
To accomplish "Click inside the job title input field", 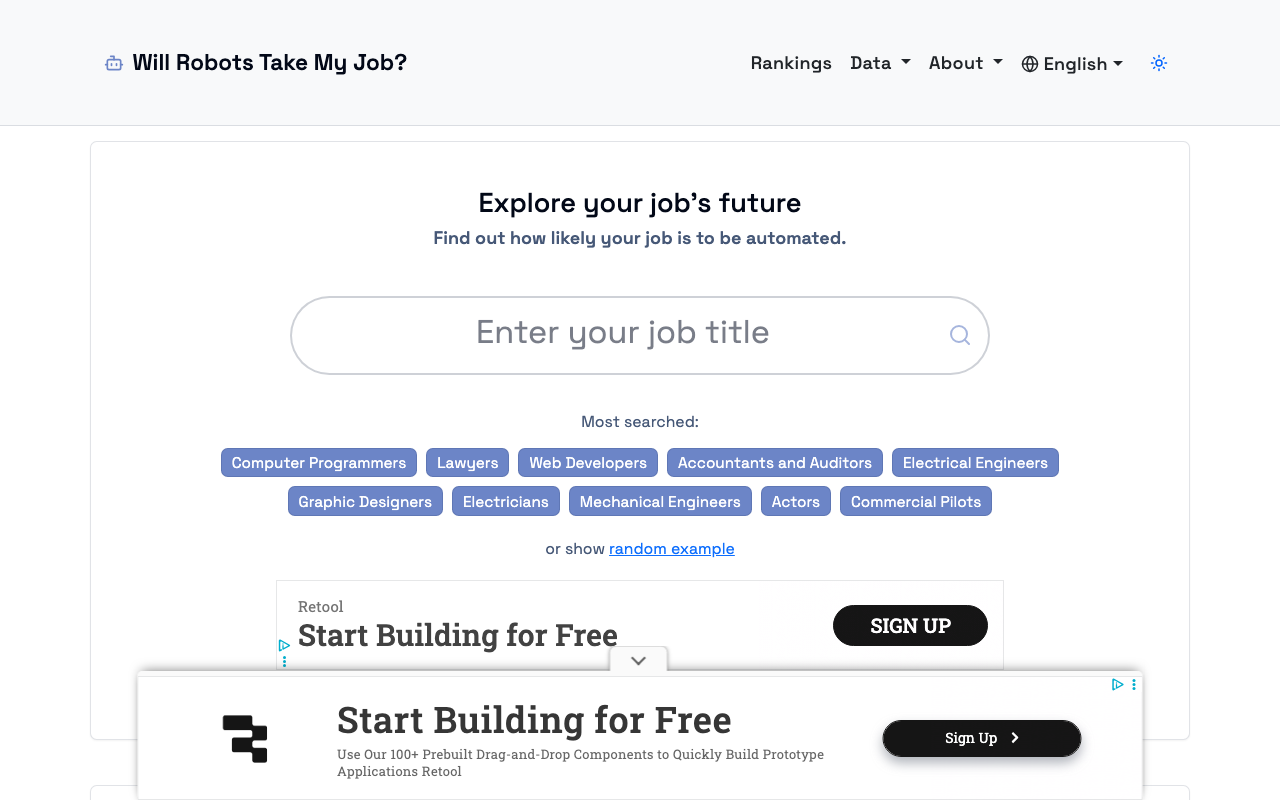I will point(622,335).
